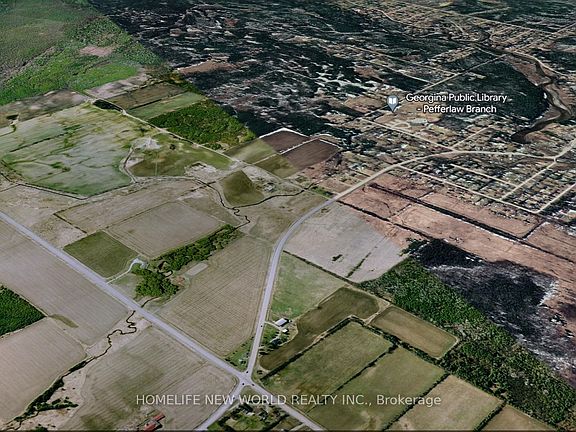Click the Georgina Public Library map pin
The height and width of the screenshot is (432, 576).
tap(393, 103)
